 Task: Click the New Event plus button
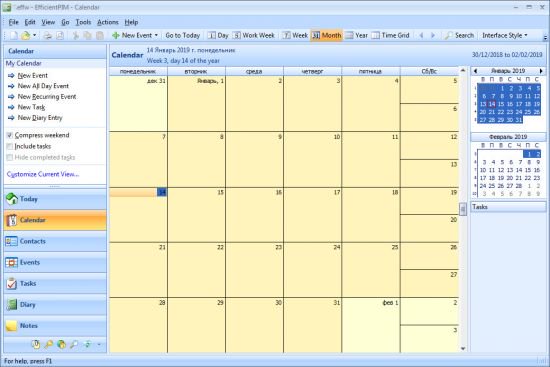(x=132, y=35)
